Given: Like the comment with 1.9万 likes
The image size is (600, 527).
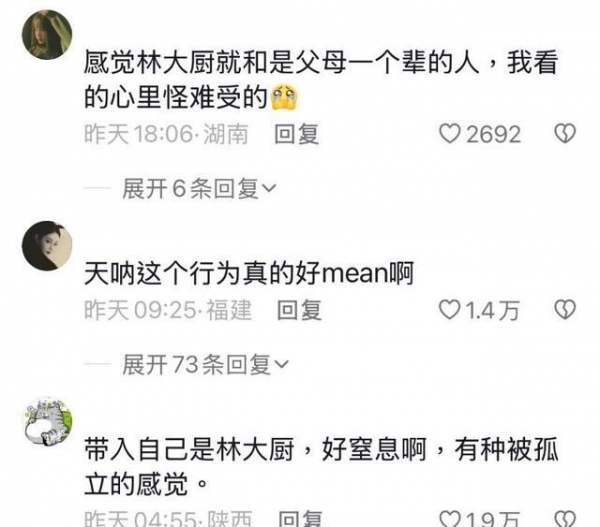Looking at the screenshot, I should (x=450, y=519).
